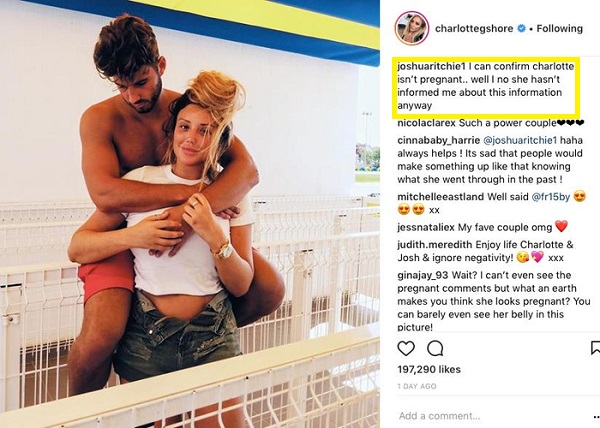Click the blue verified badge
Screen dimensions: 600x428
coord(521,28)
